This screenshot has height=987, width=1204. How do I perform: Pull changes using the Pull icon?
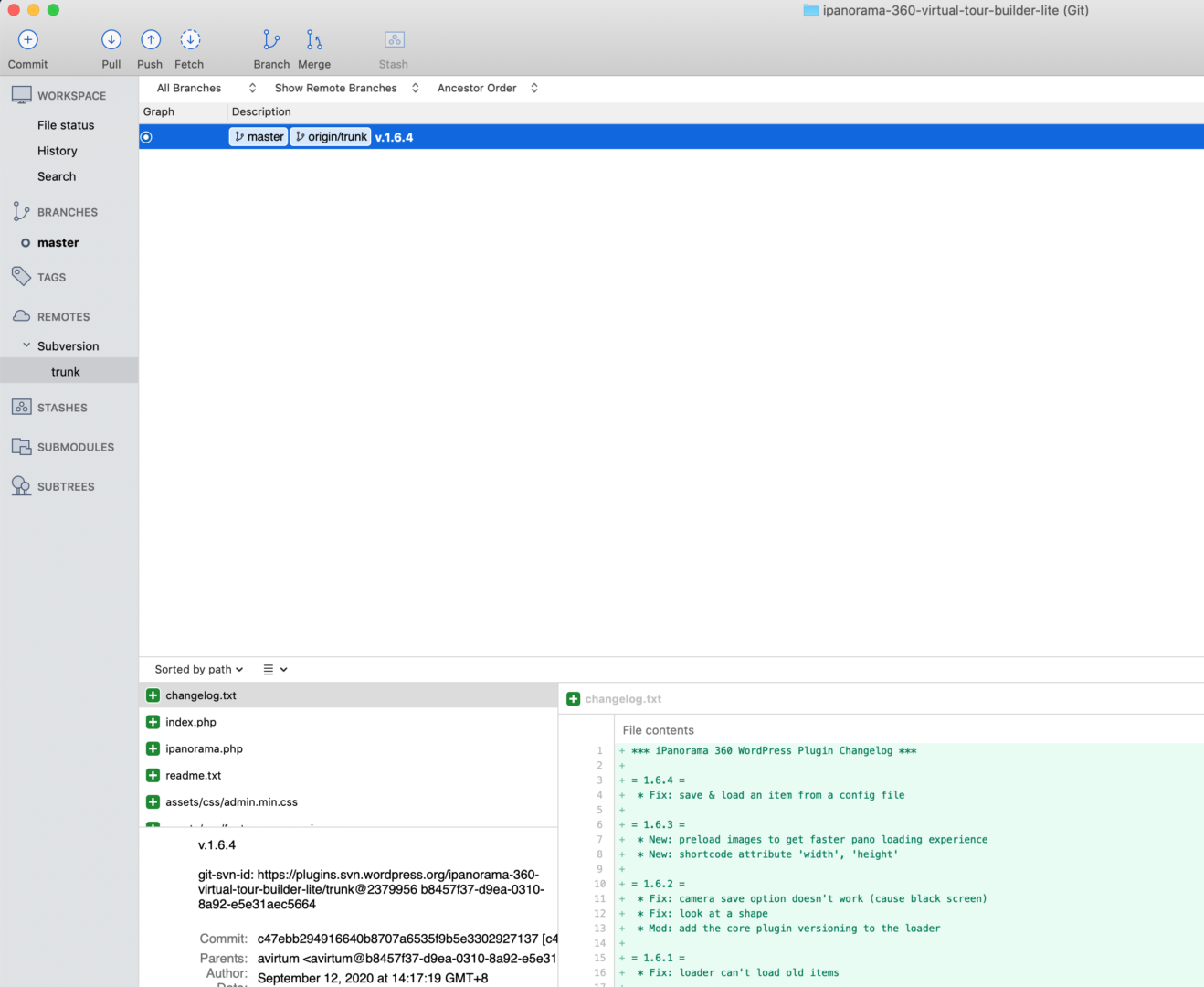tap(111, 39)
